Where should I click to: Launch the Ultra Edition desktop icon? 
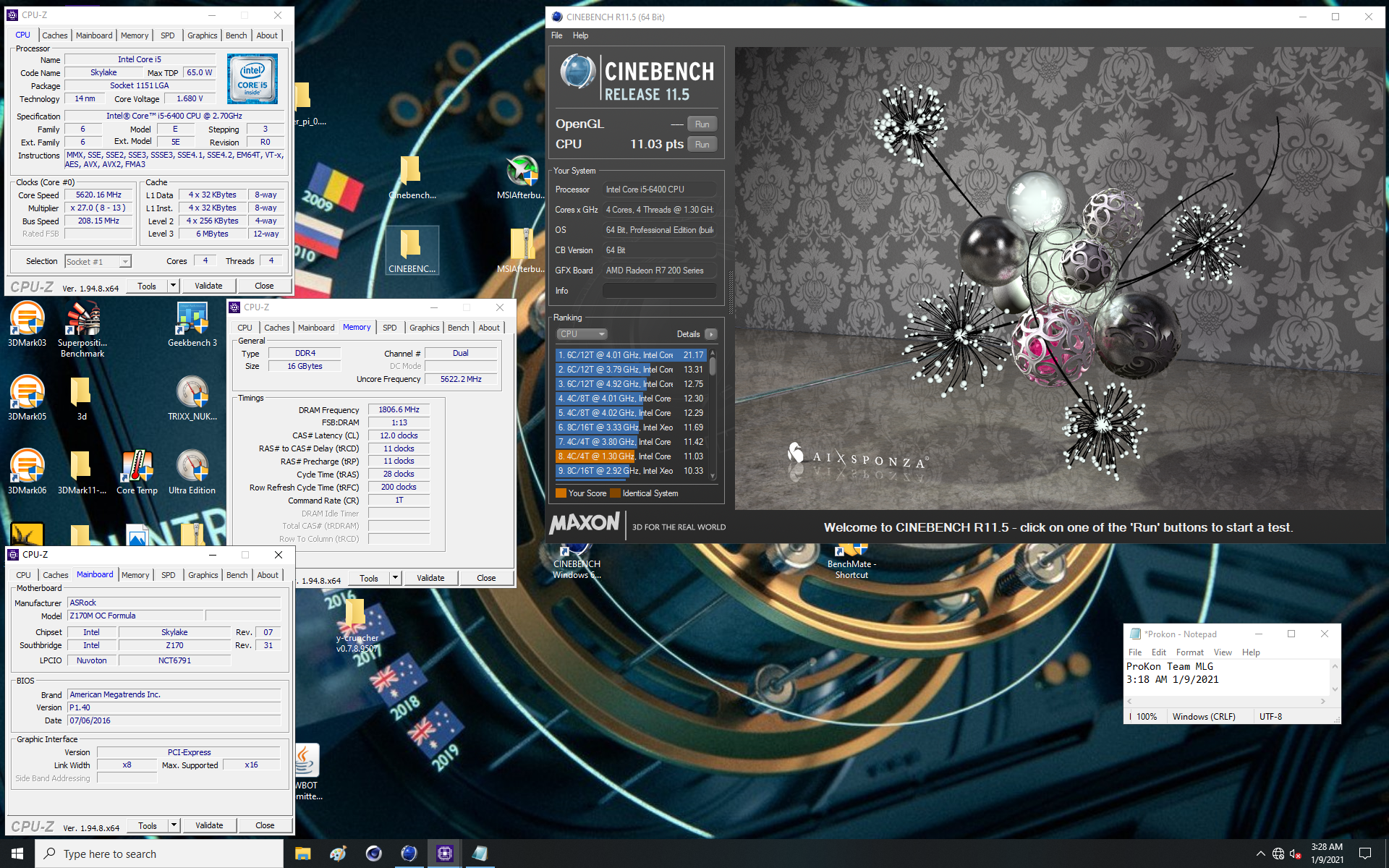(x=192, y=472)
